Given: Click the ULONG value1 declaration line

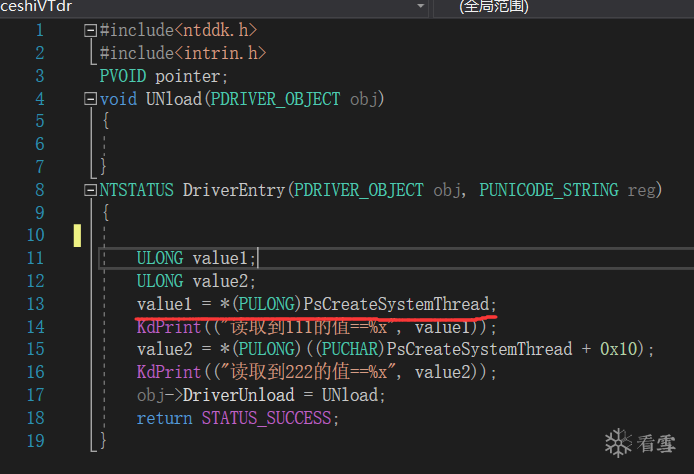Looking at the screenshot, I should click(x=196, y=258).
